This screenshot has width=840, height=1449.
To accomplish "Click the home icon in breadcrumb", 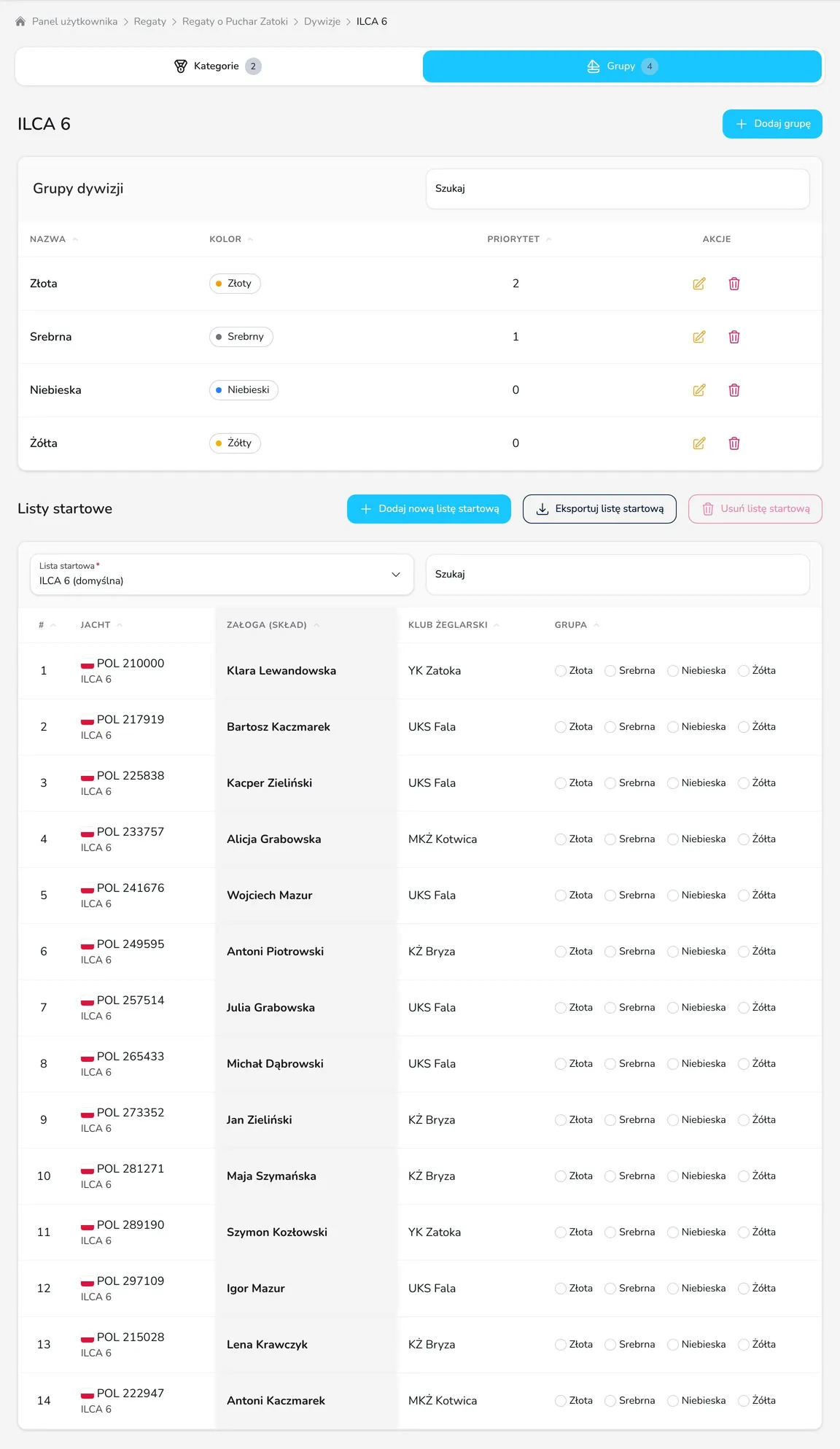I will (20, 22).
